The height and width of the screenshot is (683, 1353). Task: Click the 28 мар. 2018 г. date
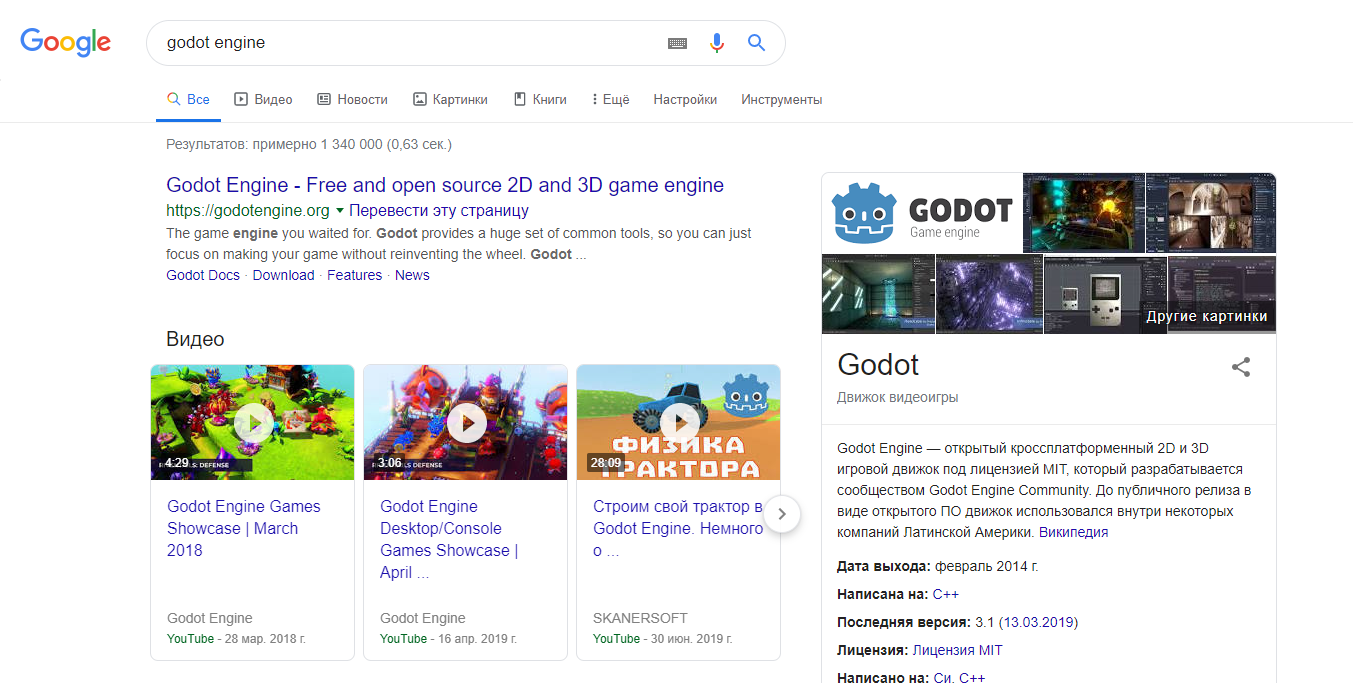click(266, 638)
